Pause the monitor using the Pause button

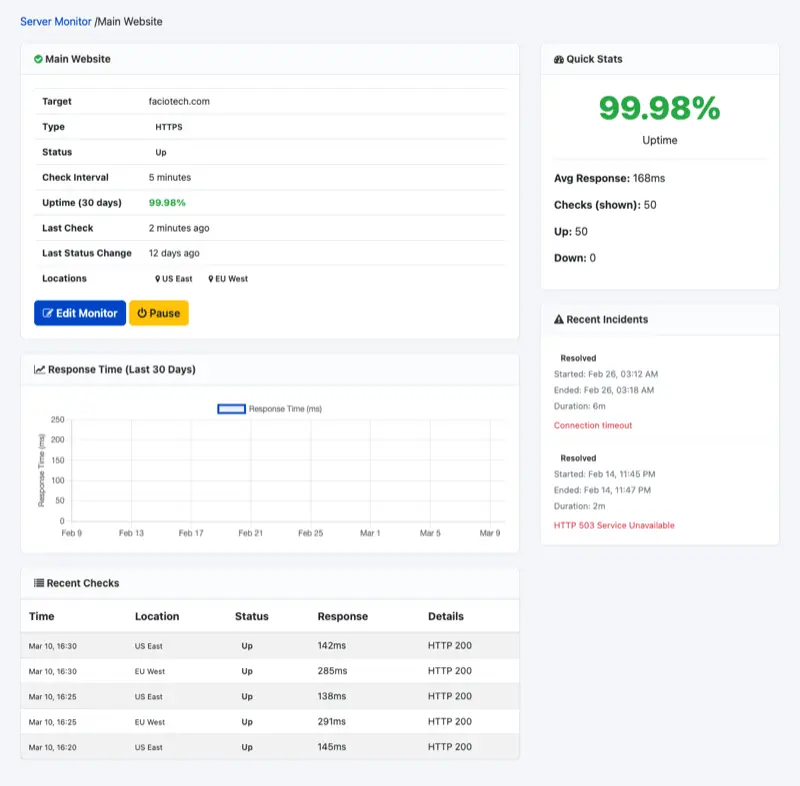(158, 313)
